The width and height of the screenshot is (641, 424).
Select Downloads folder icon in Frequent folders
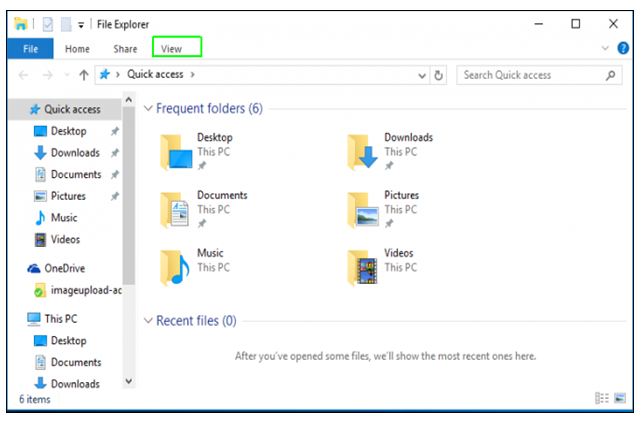[363, 152]
